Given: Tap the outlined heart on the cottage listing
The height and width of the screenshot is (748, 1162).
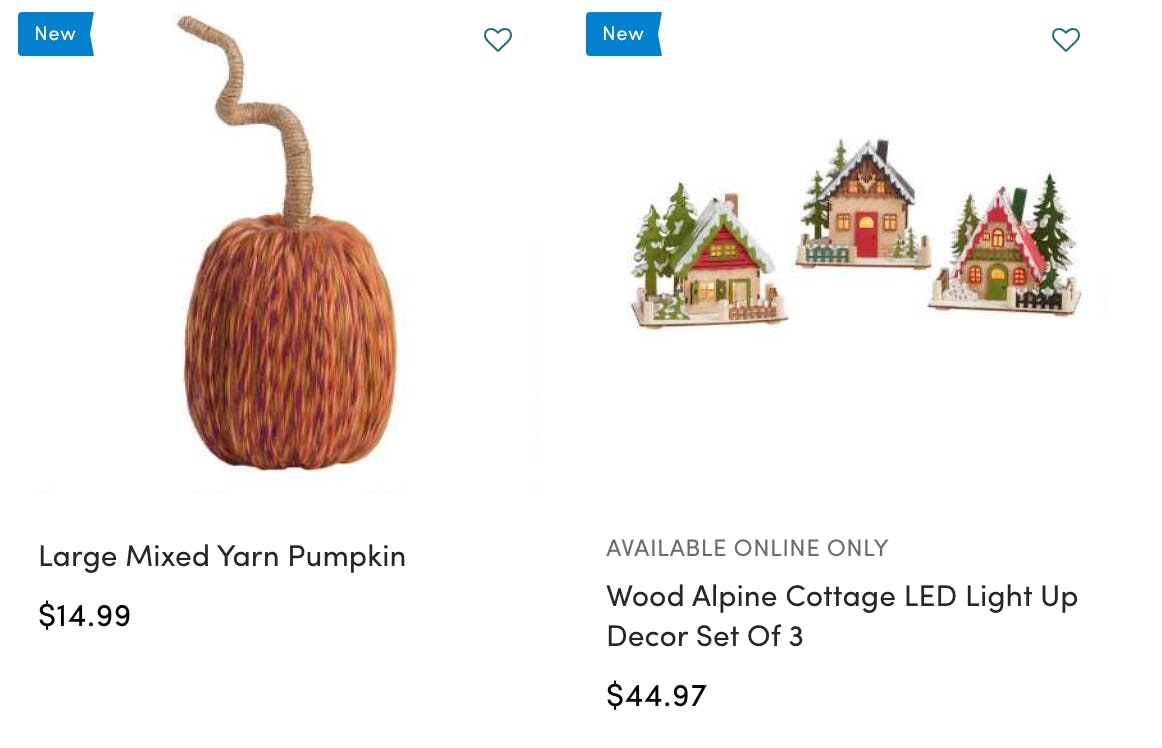Looking at the screenshot, I should 1065,40.
